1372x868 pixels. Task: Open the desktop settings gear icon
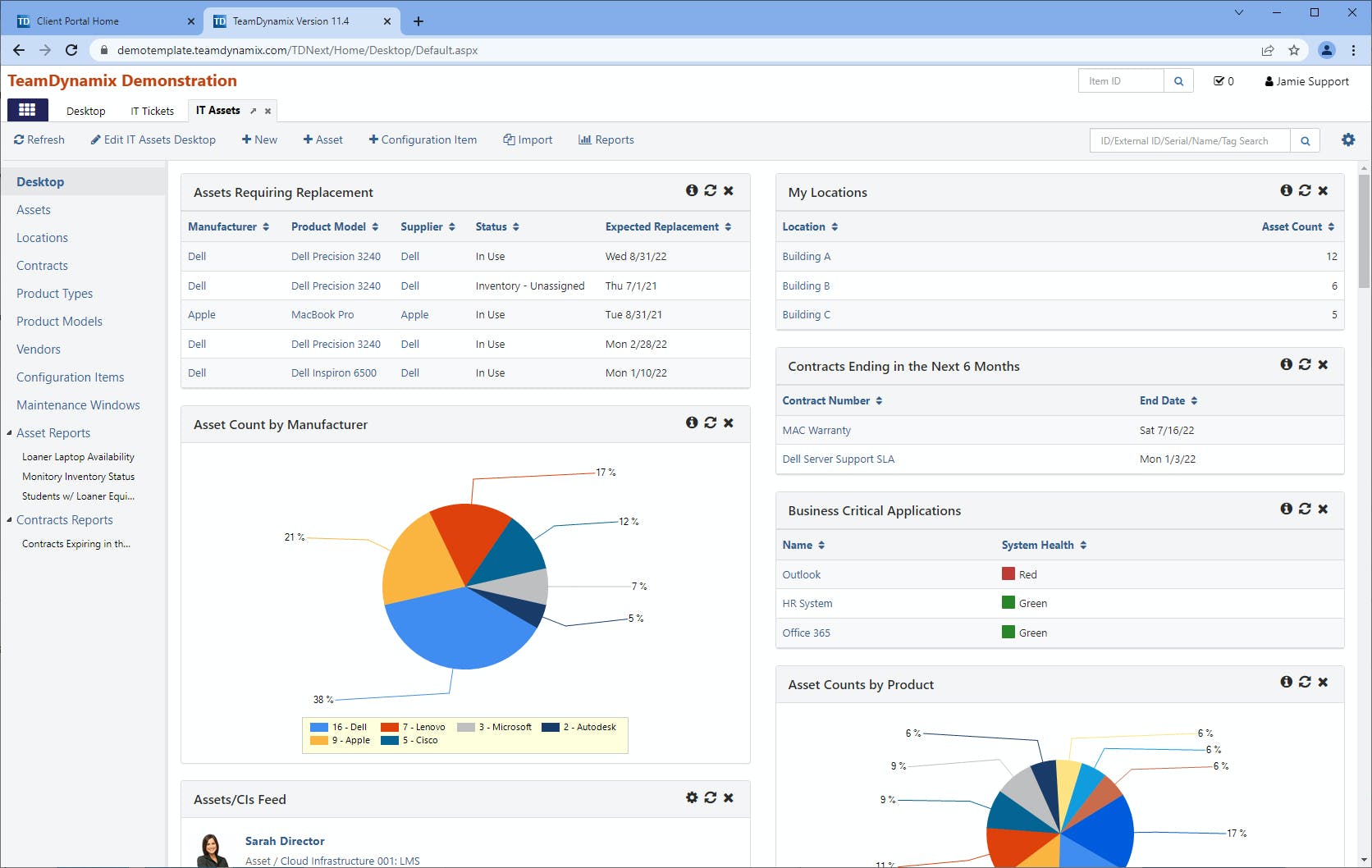pyautogui.click(x=1348, y=140)
